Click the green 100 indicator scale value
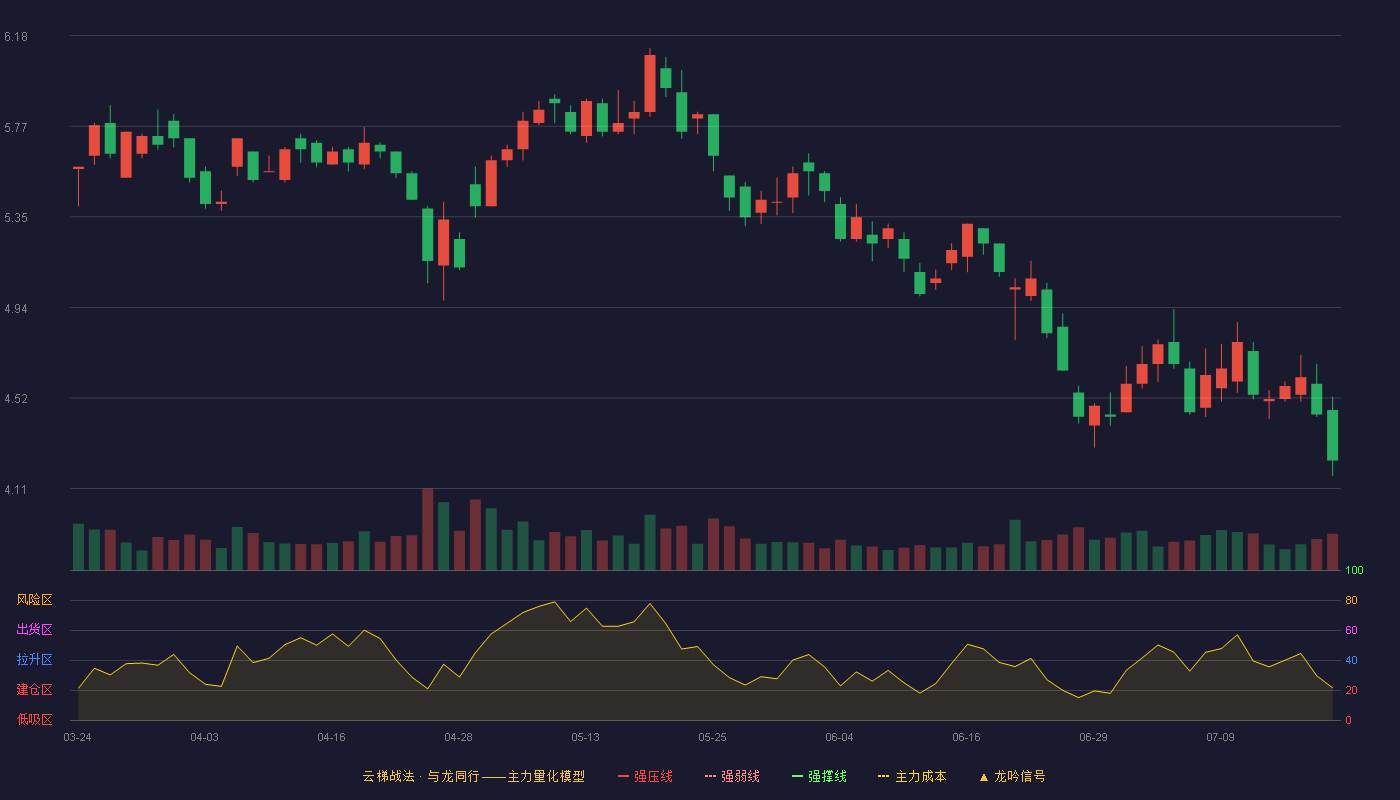The image size is (1400, 800). pyautogui.click(x=1354, y=570)
